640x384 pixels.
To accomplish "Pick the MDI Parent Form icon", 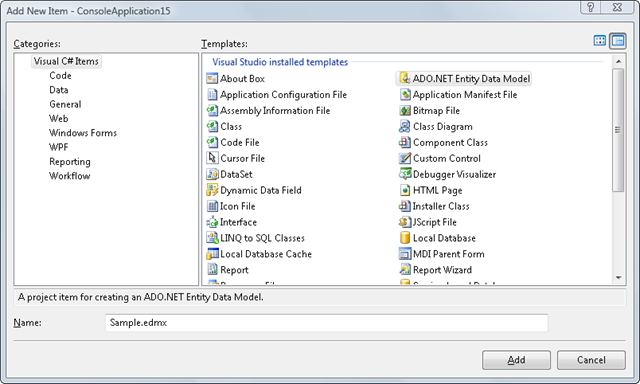I will click(x=404, y=253).
